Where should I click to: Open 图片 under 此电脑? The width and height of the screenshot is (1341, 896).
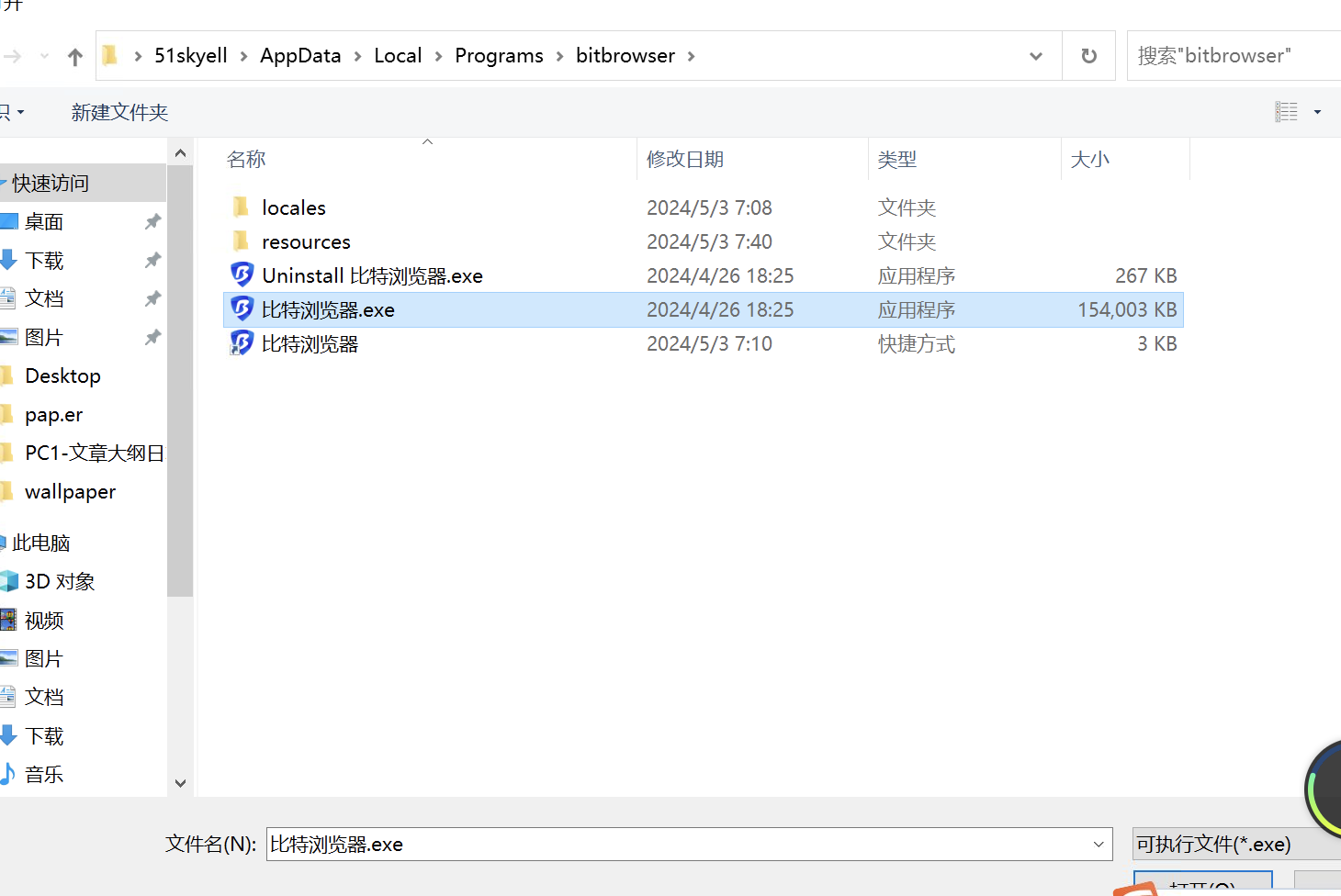pos(44,659)
